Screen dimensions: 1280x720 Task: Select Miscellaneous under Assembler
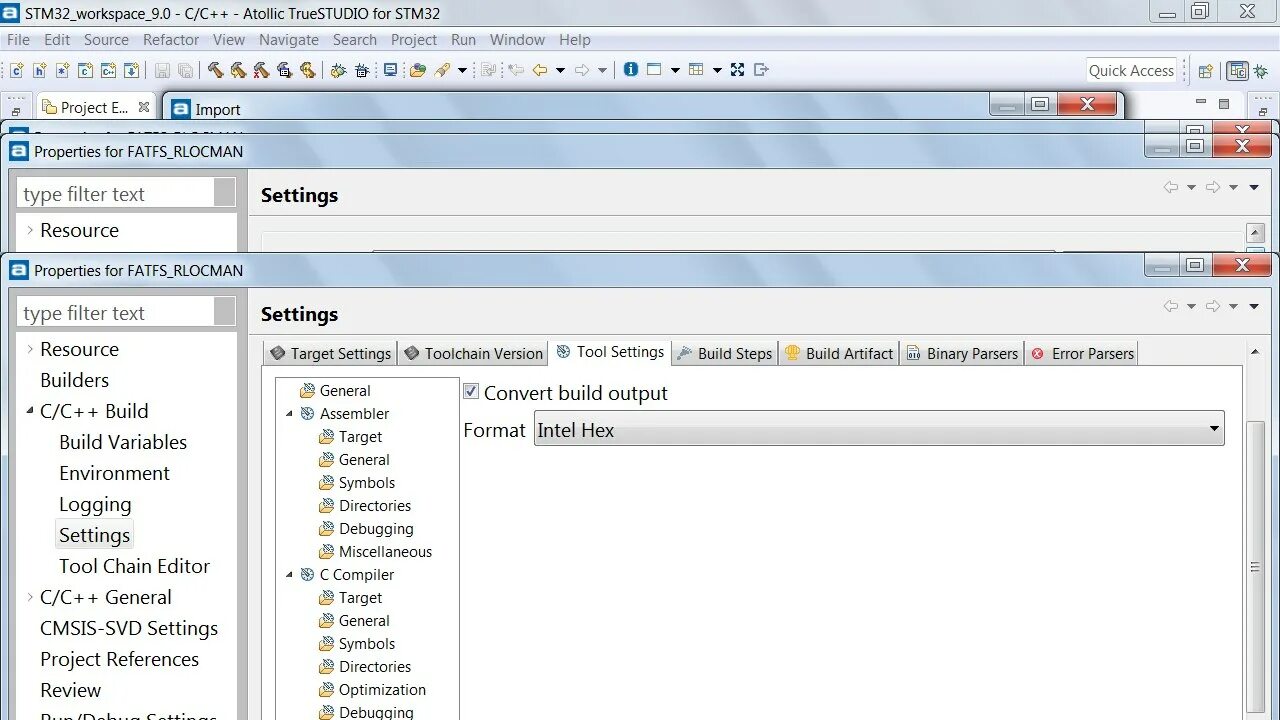(385, 552)
